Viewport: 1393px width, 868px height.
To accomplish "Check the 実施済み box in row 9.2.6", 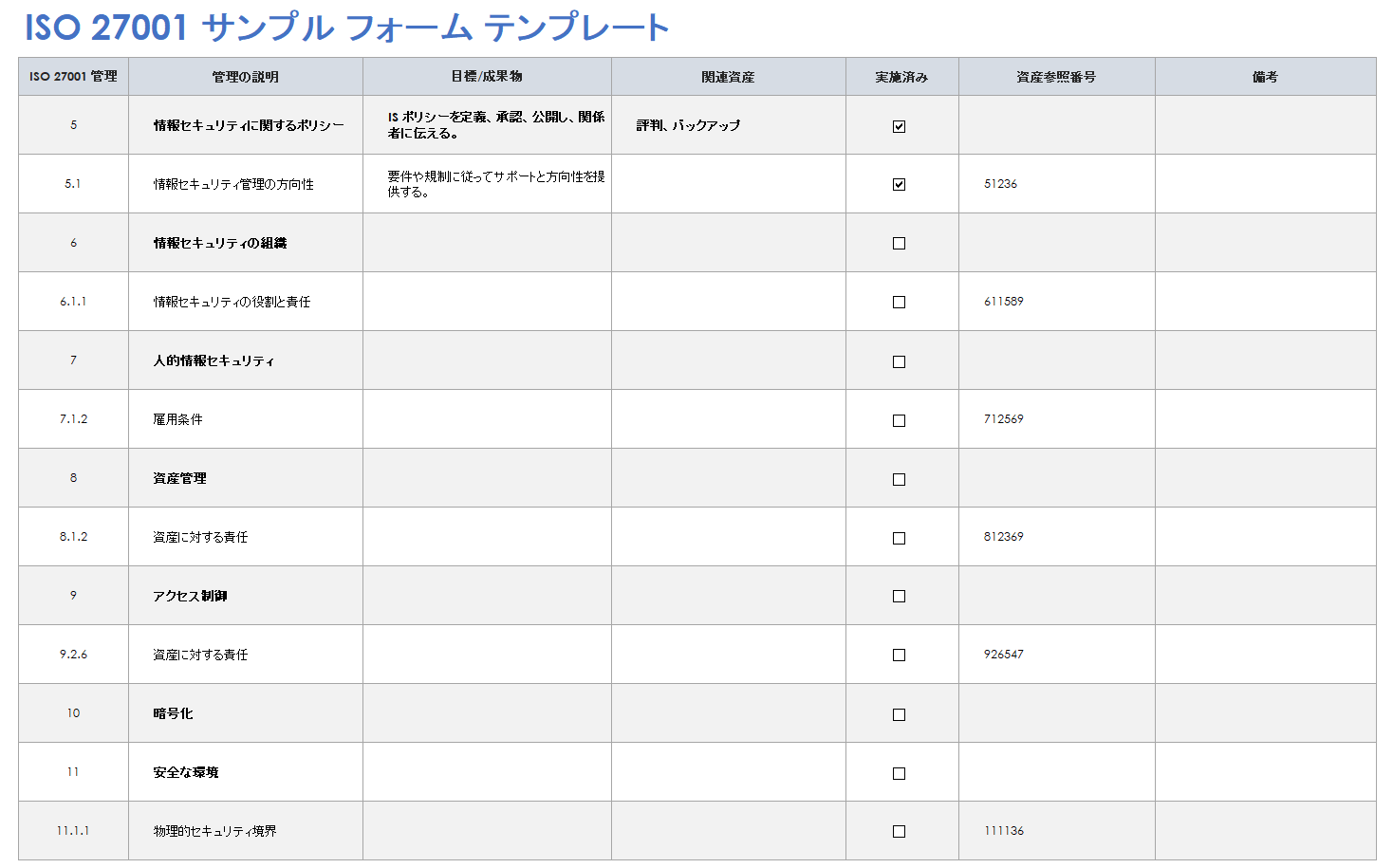I will tap(899, 656).
